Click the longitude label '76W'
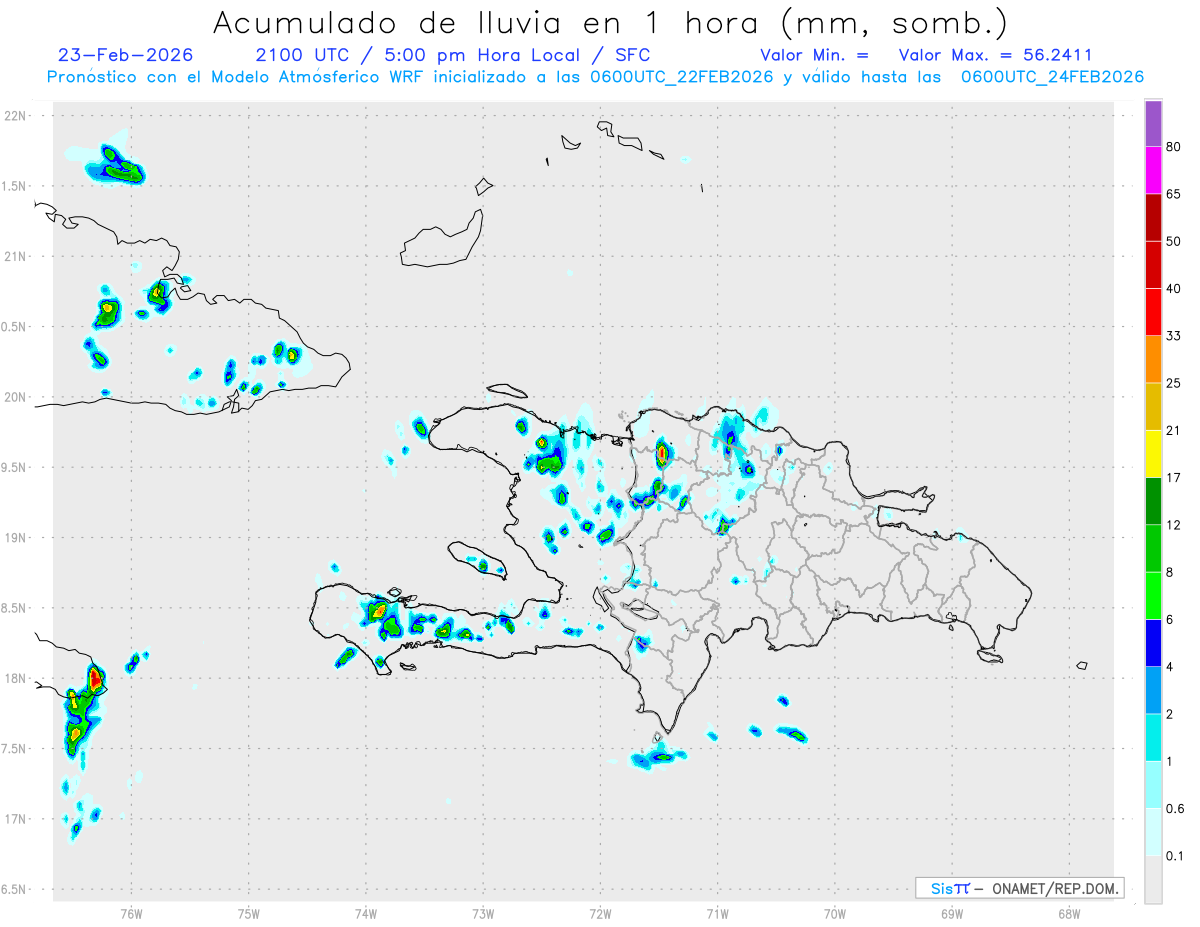Image resolution: width=1200 pixels, height=927 pixels. click(x=131, y=913)
